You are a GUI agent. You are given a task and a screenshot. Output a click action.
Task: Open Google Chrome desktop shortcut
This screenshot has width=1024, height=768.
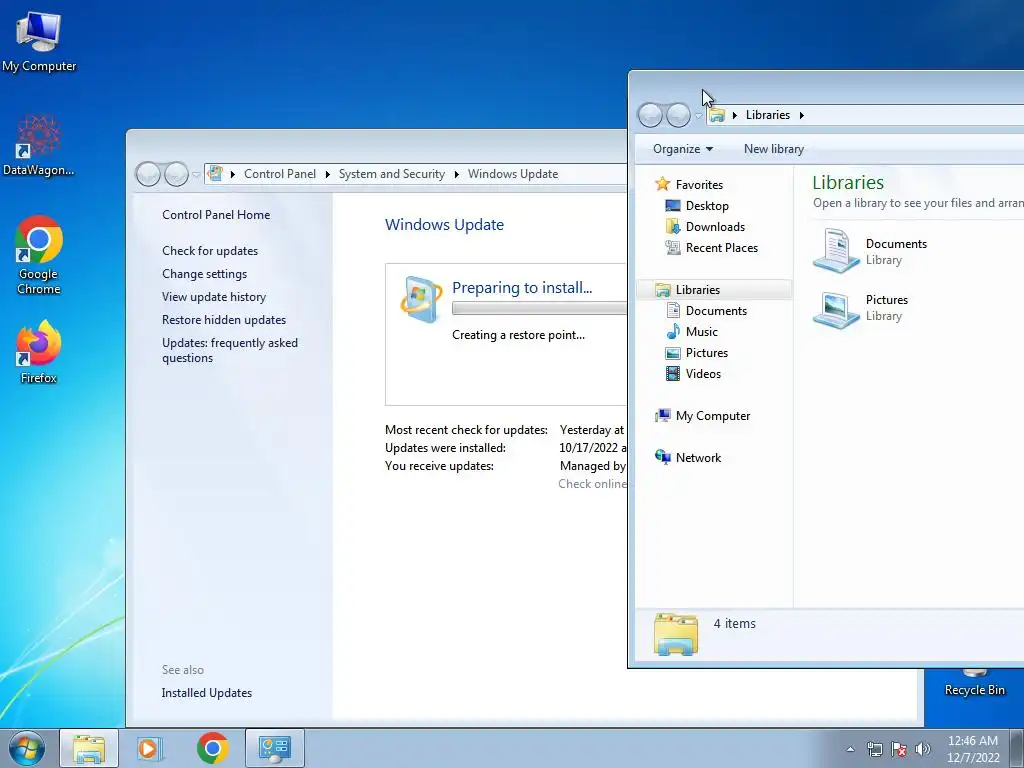[x=39, y=255]
